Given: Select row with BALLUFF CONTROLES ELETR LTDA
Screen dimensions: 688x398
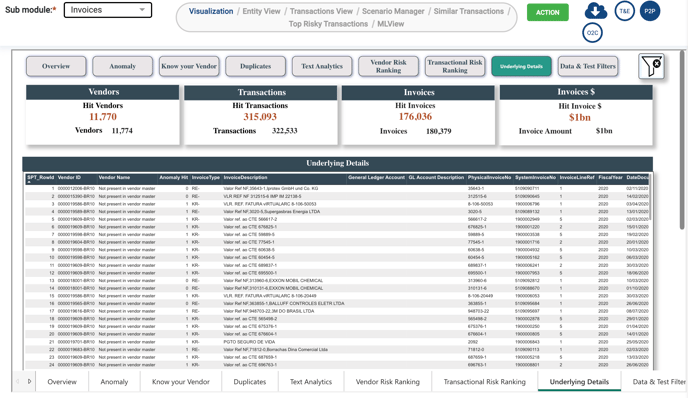Looking at the screenshot, I should click(337, 304).
